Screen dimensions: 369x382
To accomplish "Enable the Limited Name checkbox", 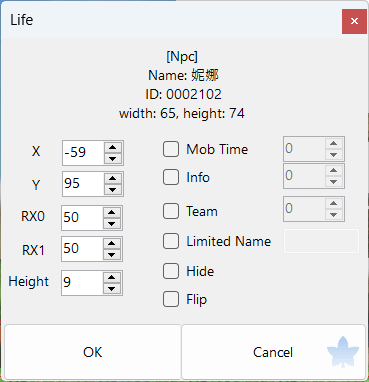I will click(x=171, y=241).
